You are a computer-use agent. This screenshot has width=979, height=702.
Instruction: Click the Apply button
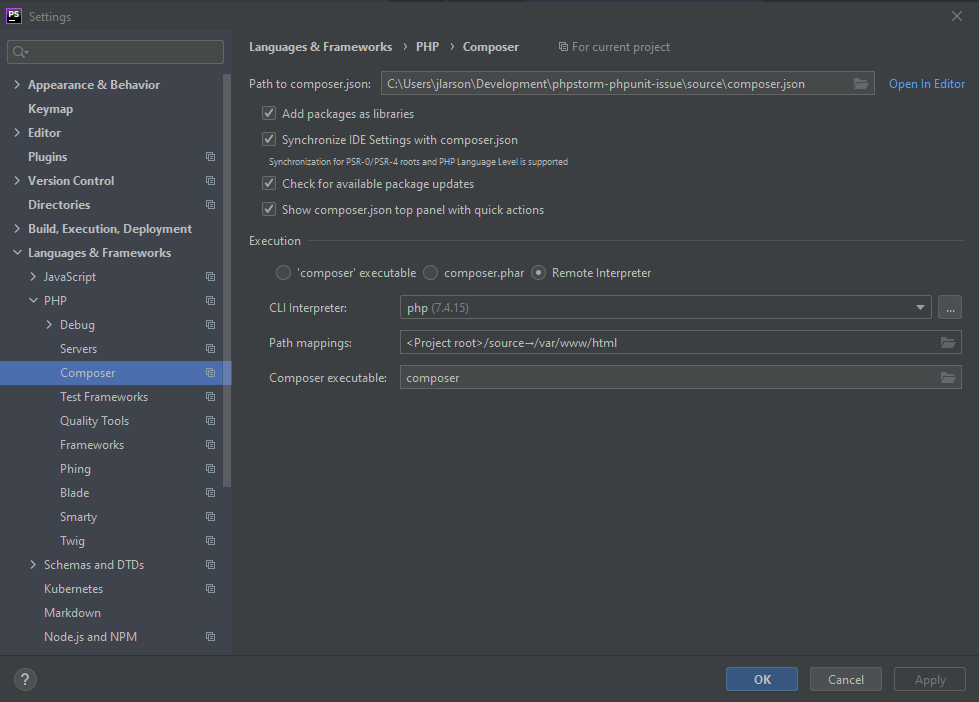(930, 679)
